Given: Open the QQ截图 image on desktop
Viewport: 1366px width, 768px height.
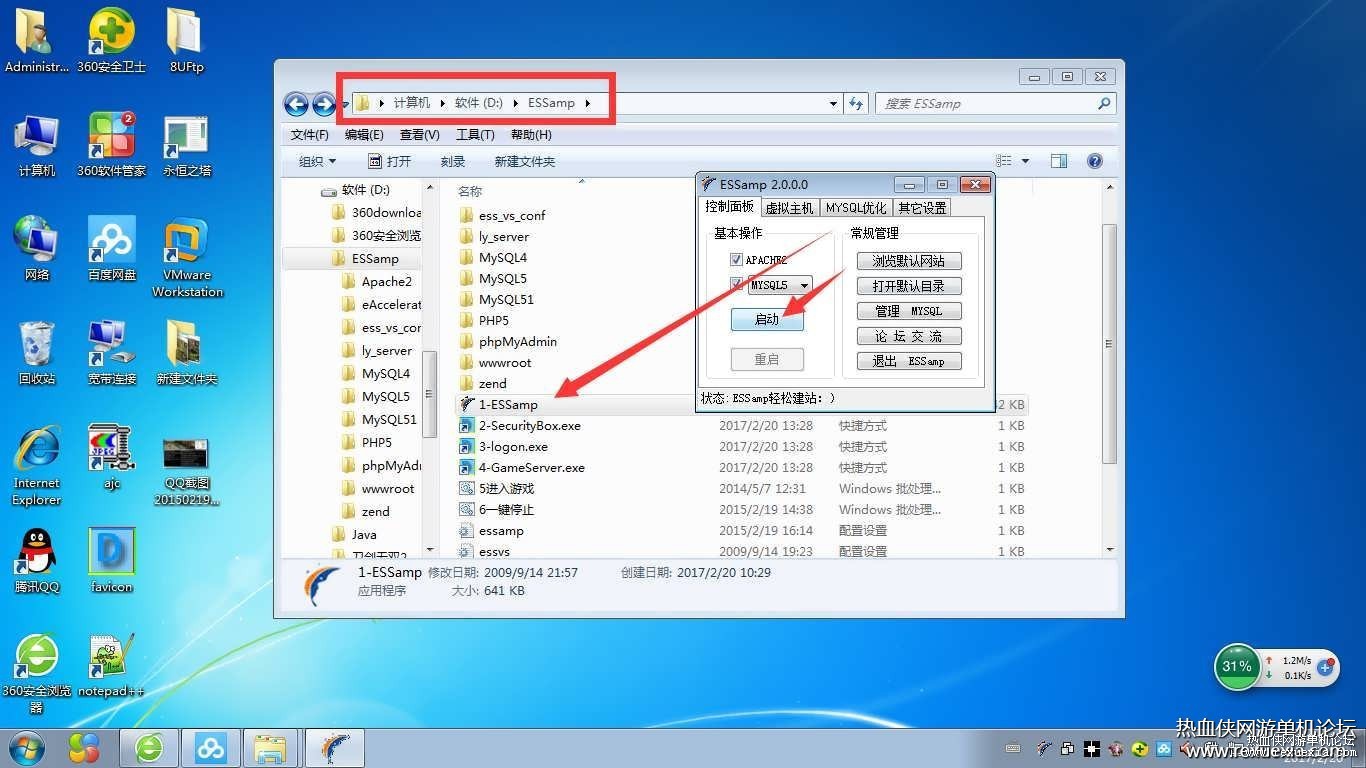Looking at the screenshot, I should [187, 472].
